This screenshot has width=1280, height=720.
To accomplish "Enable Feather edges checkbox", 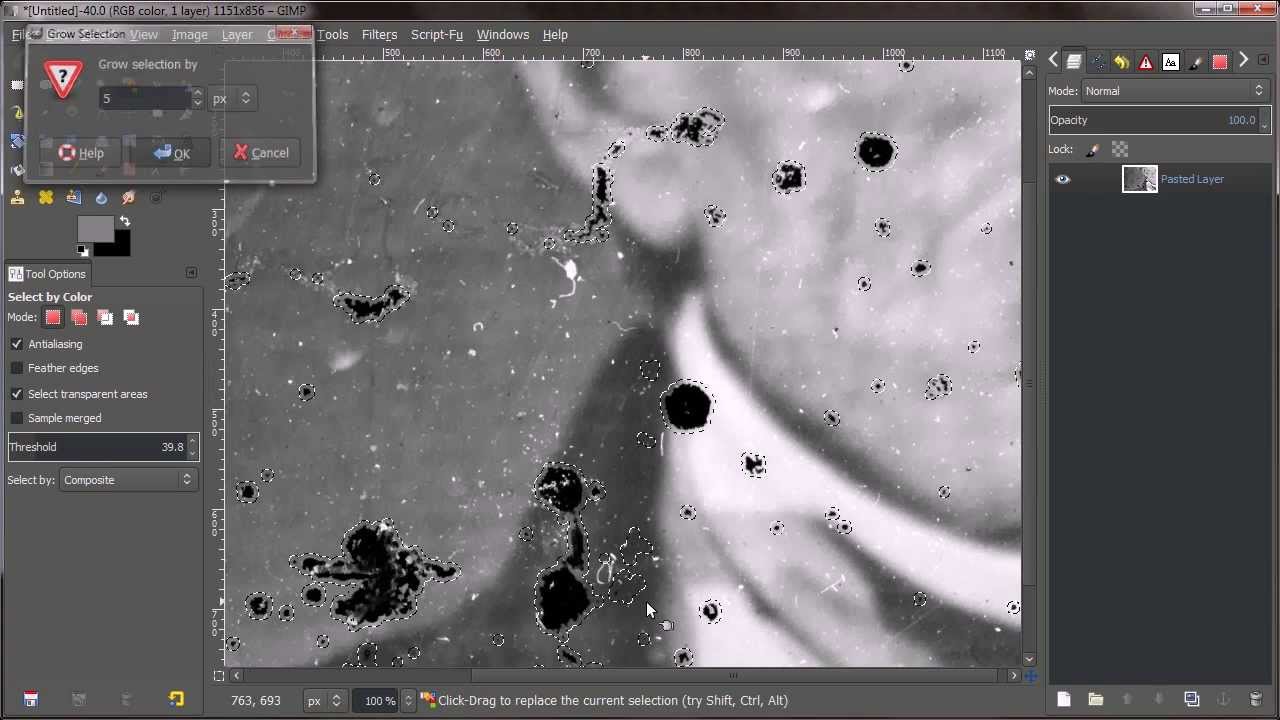I will [17, 368].
